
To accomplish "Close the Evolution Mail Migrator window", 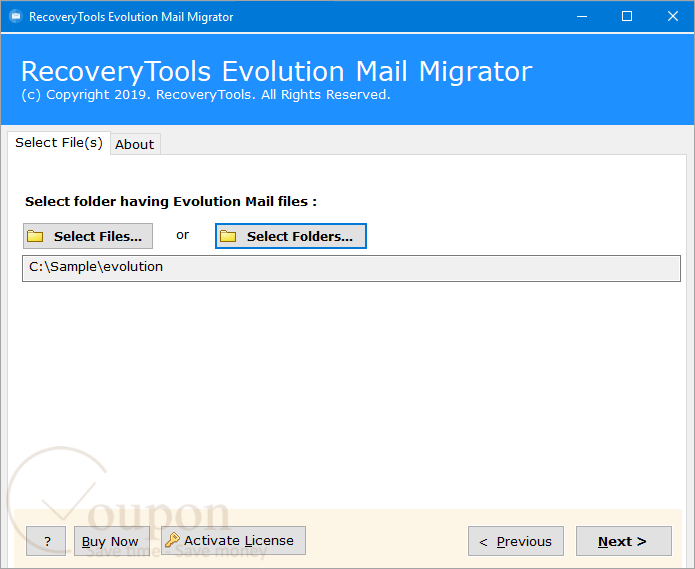I will (x=672, y=16).
